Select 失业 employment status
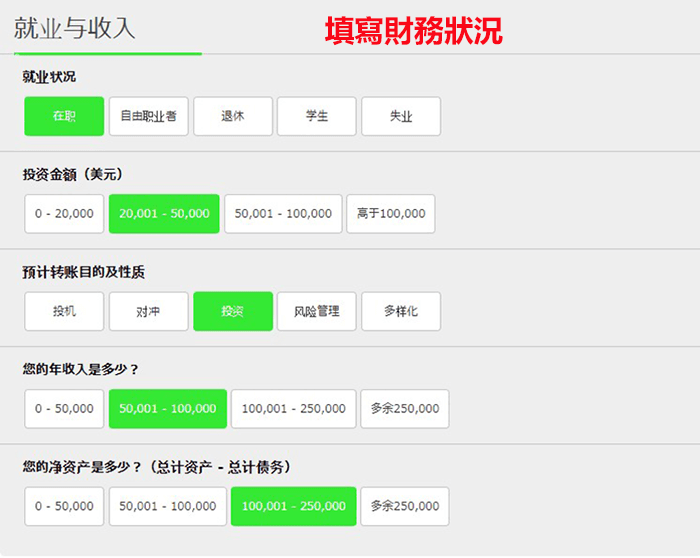700x558 pixels. 400,116
